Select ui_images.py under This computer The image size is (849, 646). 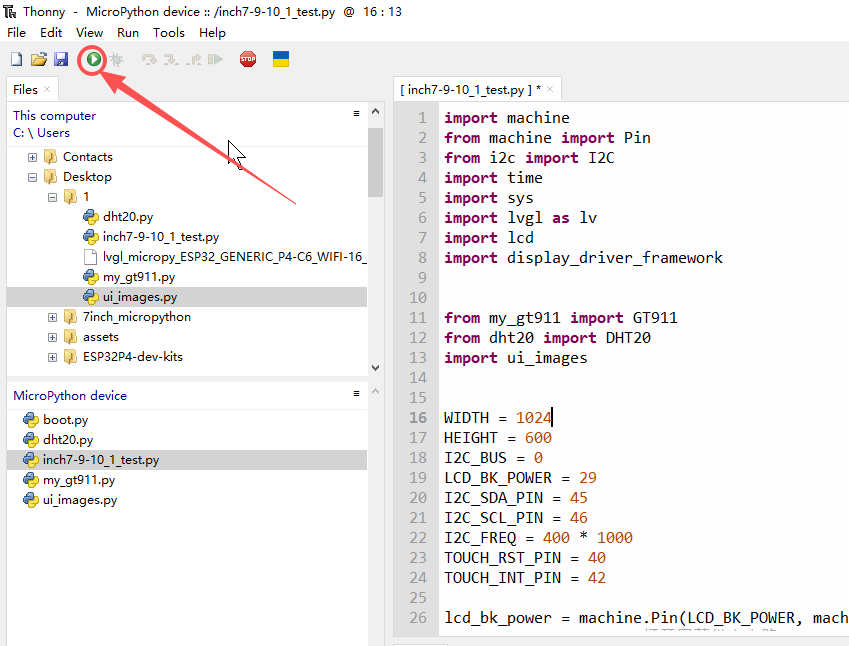187,297
